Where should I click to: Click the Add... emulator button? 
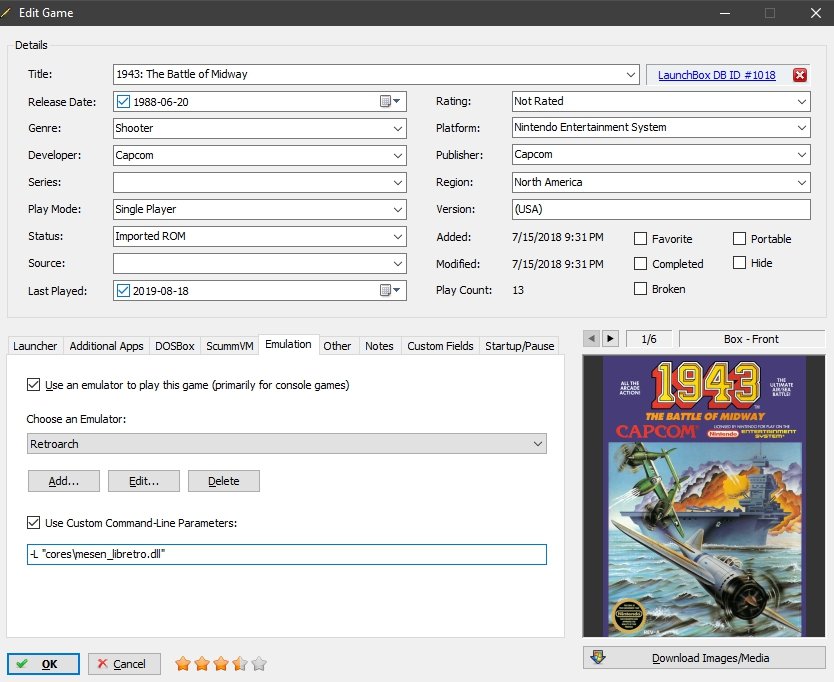click(64, 481)
